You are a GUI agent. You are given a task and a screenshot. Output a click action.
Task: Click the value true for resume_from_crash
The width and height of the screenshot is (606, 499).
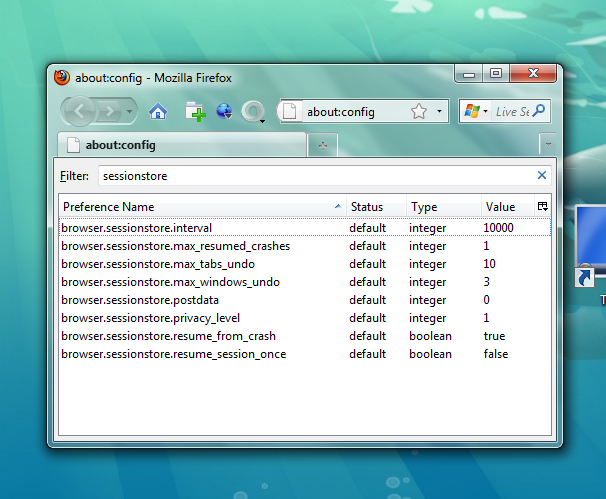(x=494, y=336)
